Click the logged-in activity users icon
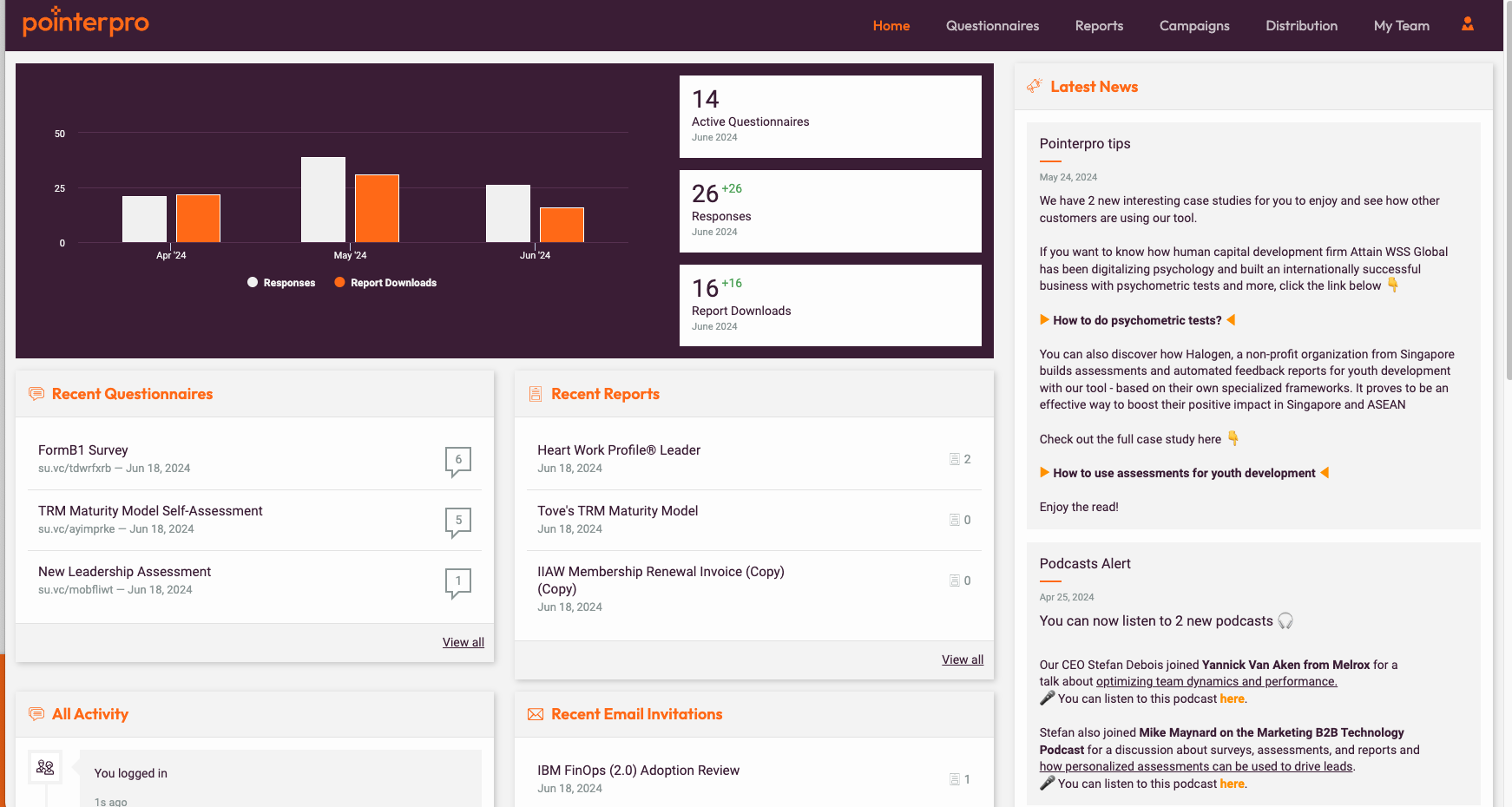This screenshot has width=1512, height=807. pos(45,767)
